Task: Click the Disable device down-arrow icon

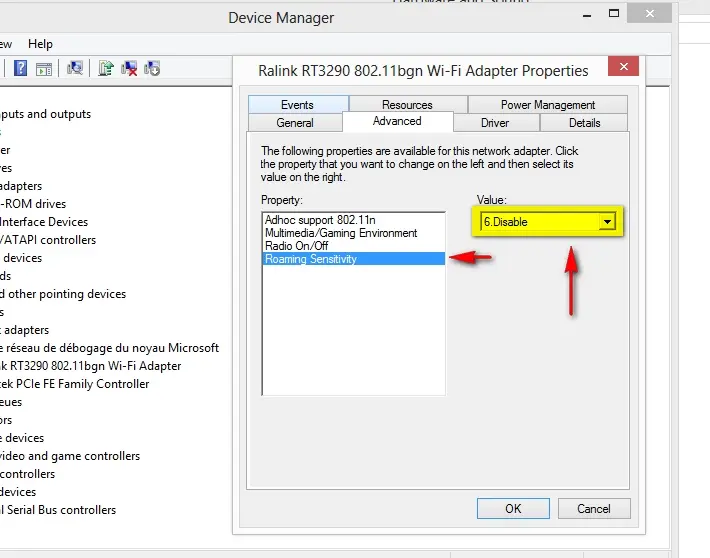Action: [152, 68]
